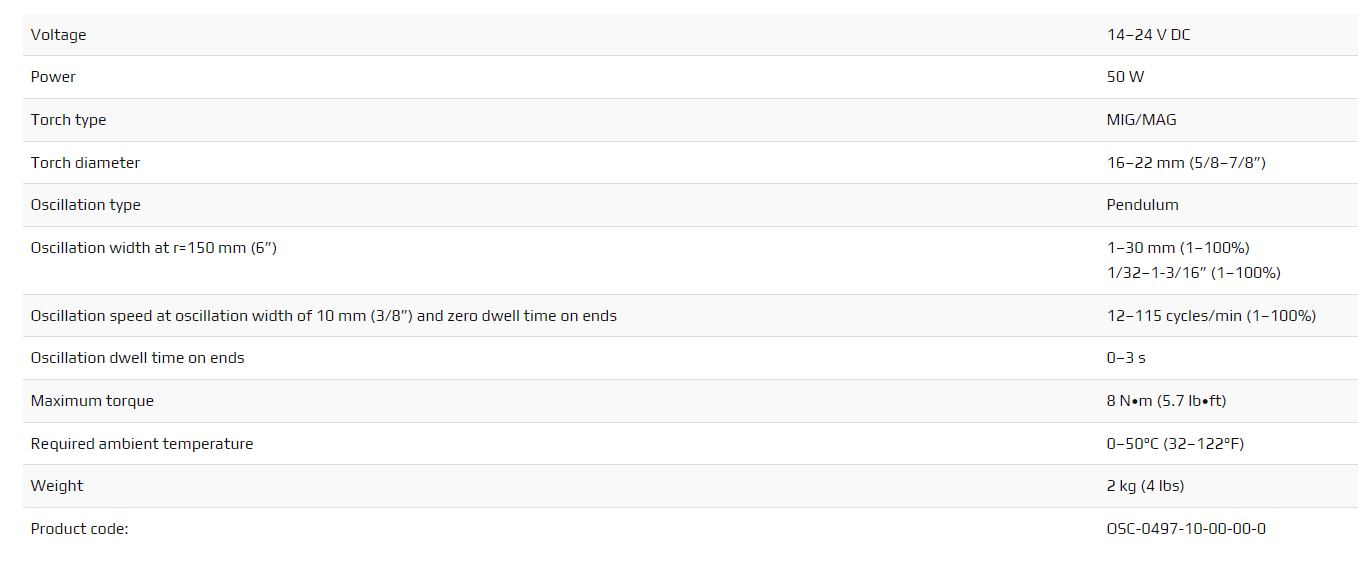Click the 2 kg (4 lbs) weight value

(x=1145, y=486)
